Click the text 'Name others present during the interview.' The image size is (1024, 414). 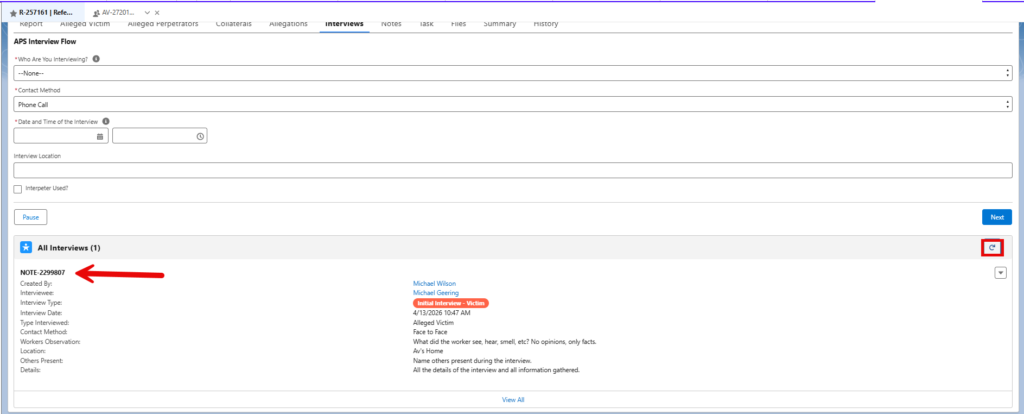tap(472, 360)
